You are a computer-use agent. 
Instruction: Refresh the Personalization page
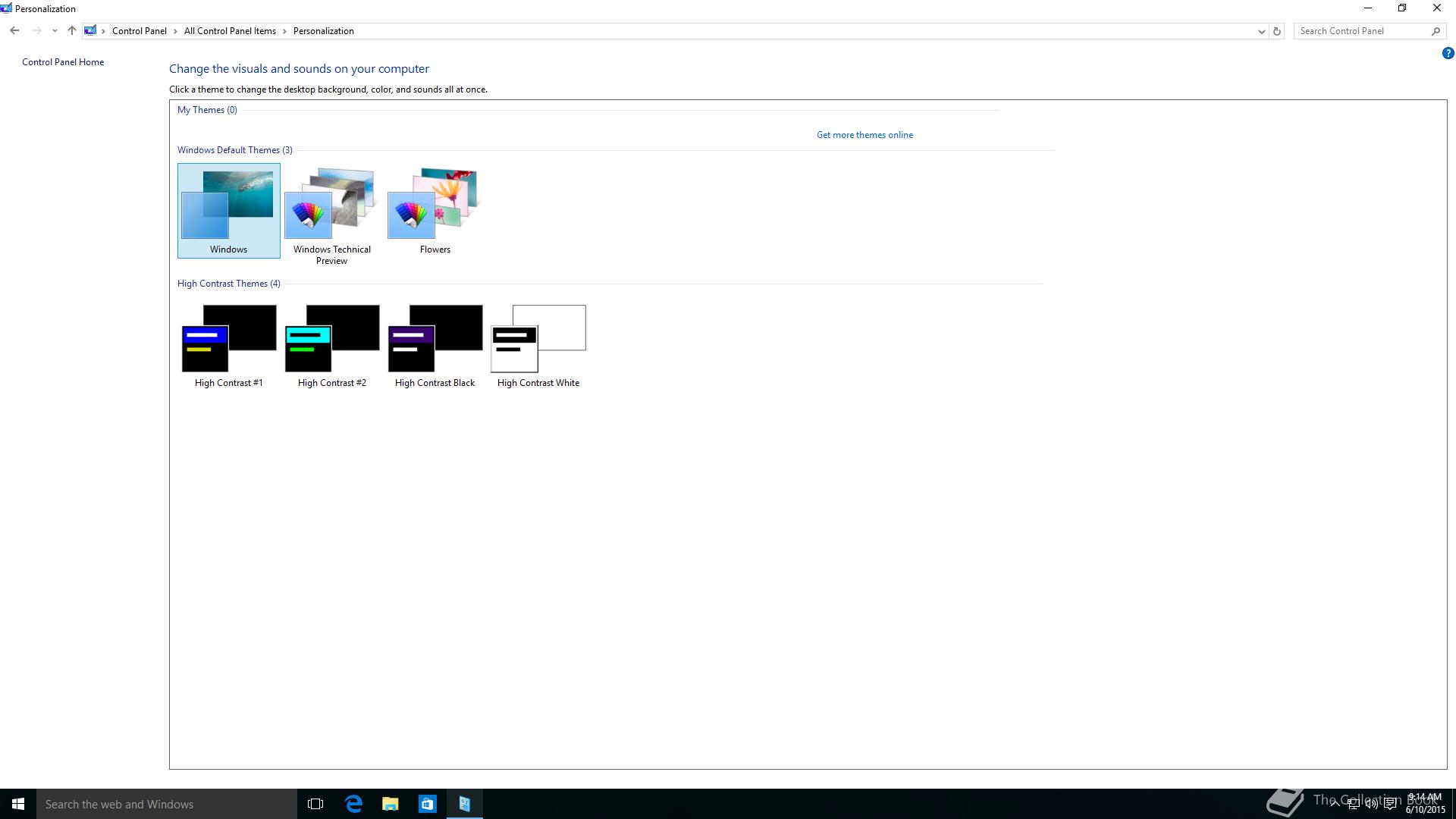(x=1277, y=31)
